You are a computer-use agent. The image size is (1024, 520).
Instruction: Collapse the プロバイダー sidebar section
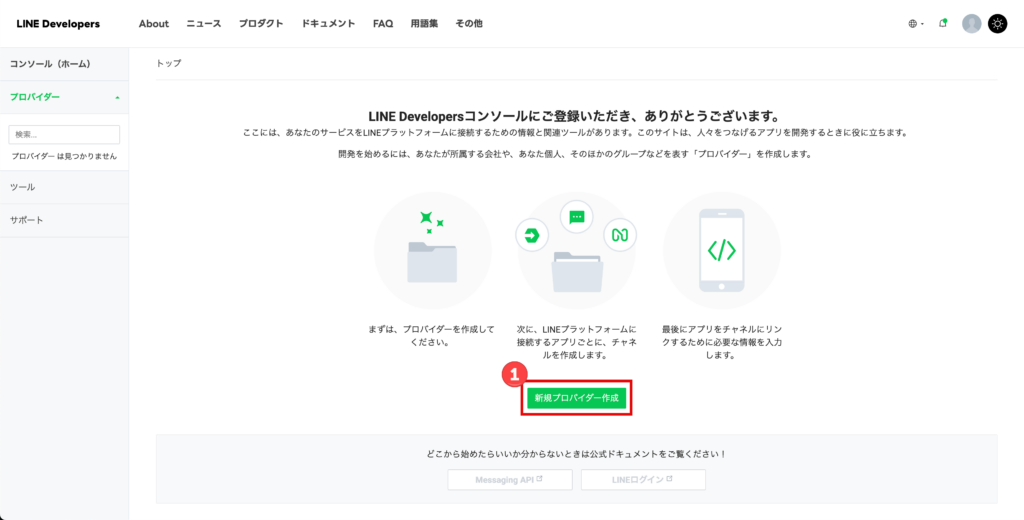pyautogui.click(x=118, y=97)
